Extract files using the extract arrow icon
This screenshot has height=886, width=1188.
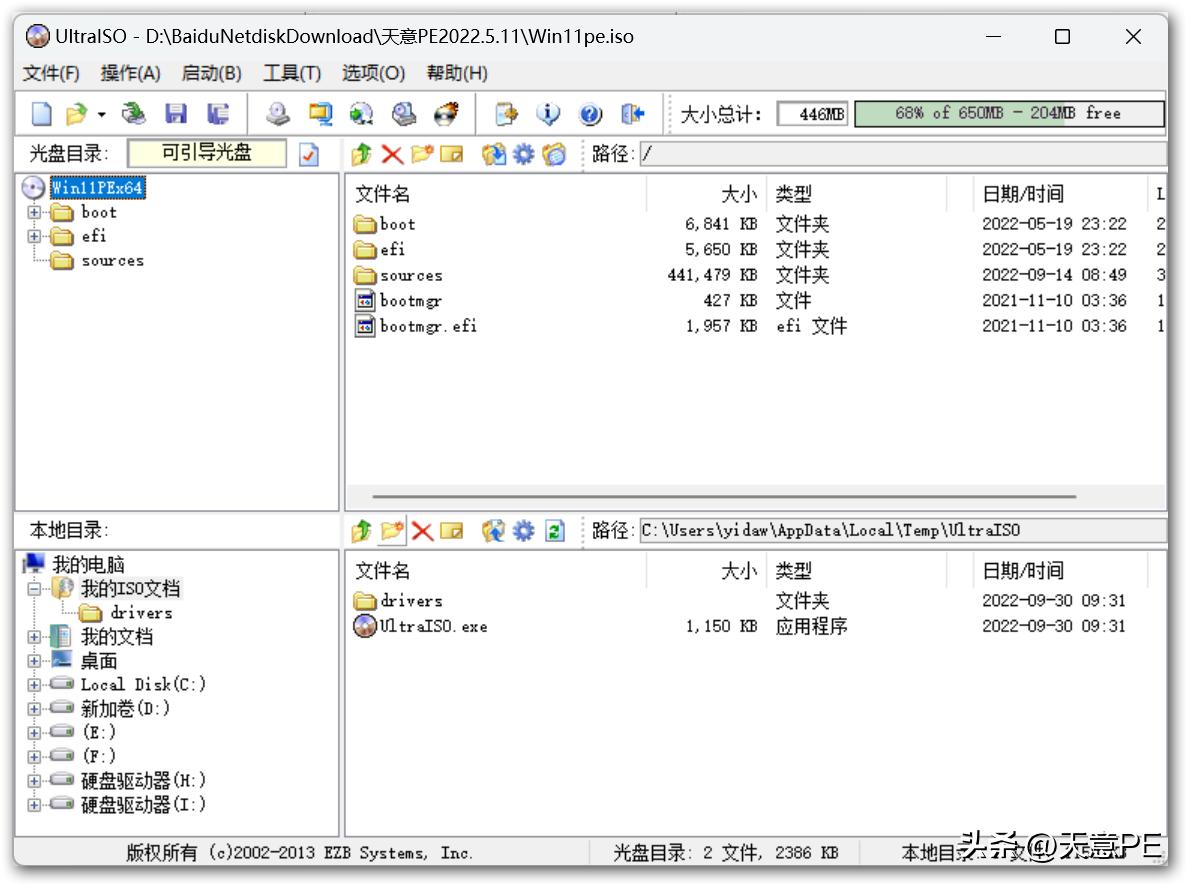point(362,155)
